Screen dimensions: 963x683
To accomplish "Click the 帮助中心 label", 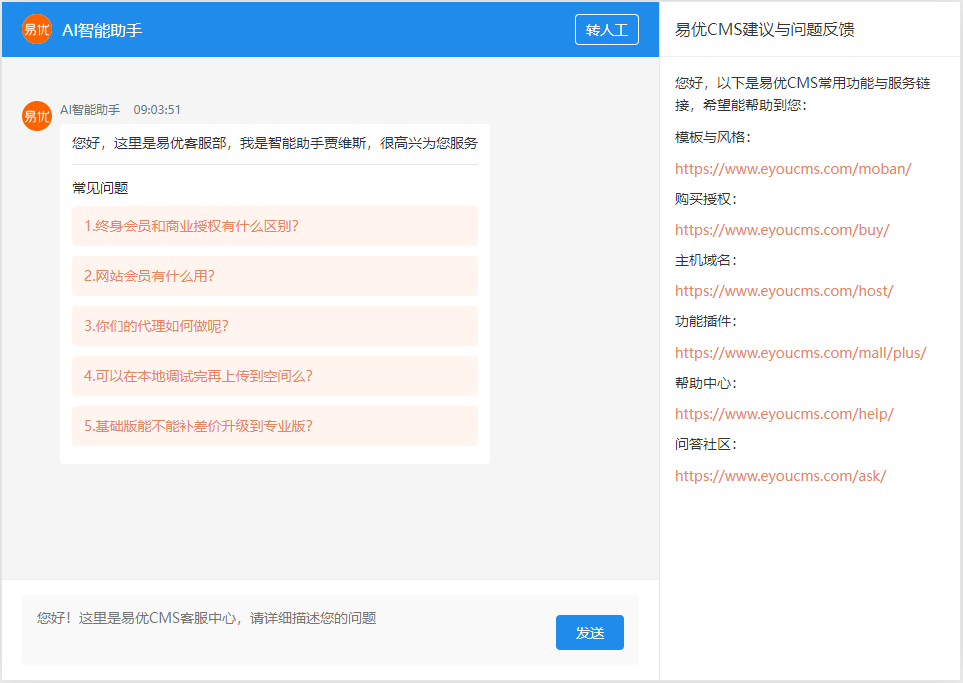I will click(705, 383).
